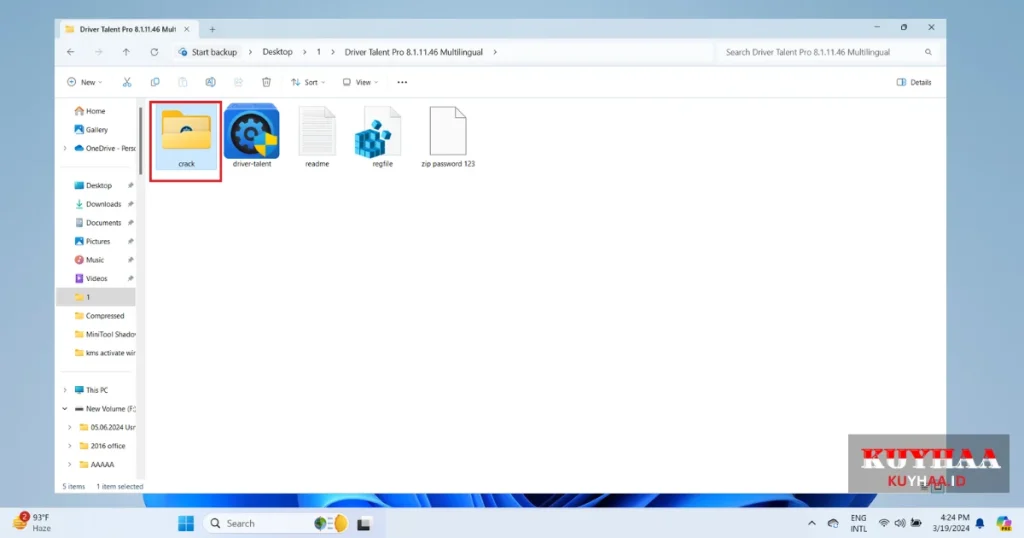
Task: Select the zip password 123 file
Action: (448, 137)
